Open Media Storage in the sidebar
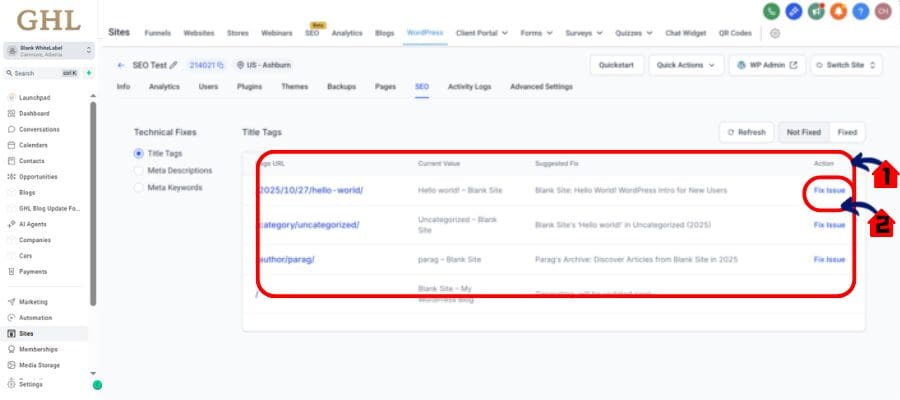The width and height of the screenshot is (900, 400). coord(39,365)
